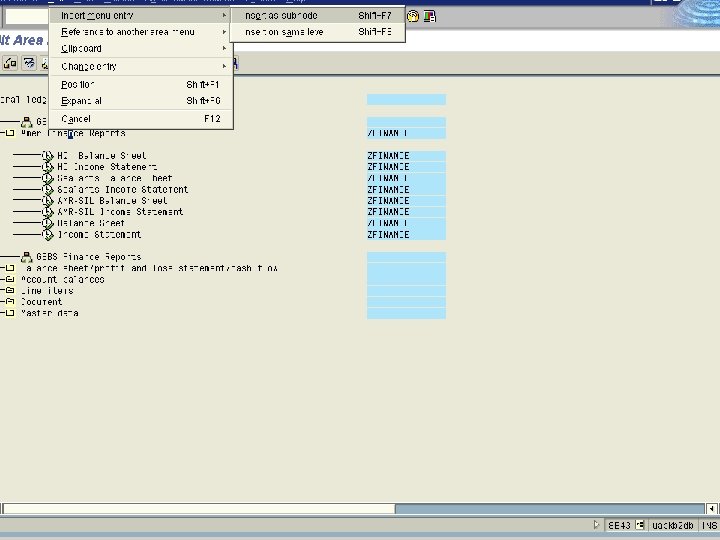Click the help icon in the top toolbar
The image size is (720, 540).
coord(413,16)
